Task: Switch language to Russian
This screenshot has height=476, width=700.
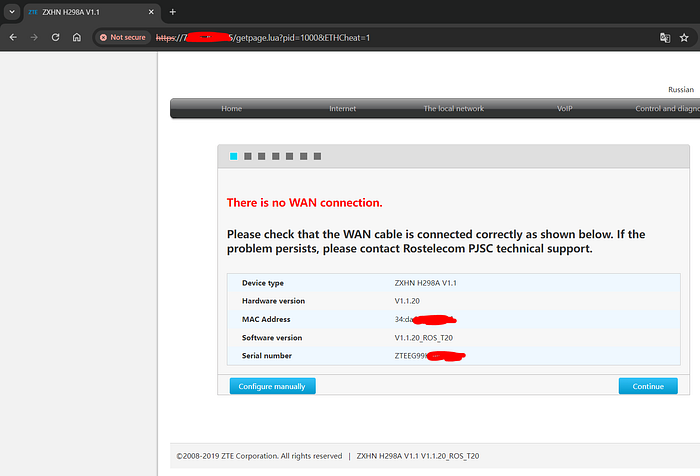Action: [x=681, y=89]
